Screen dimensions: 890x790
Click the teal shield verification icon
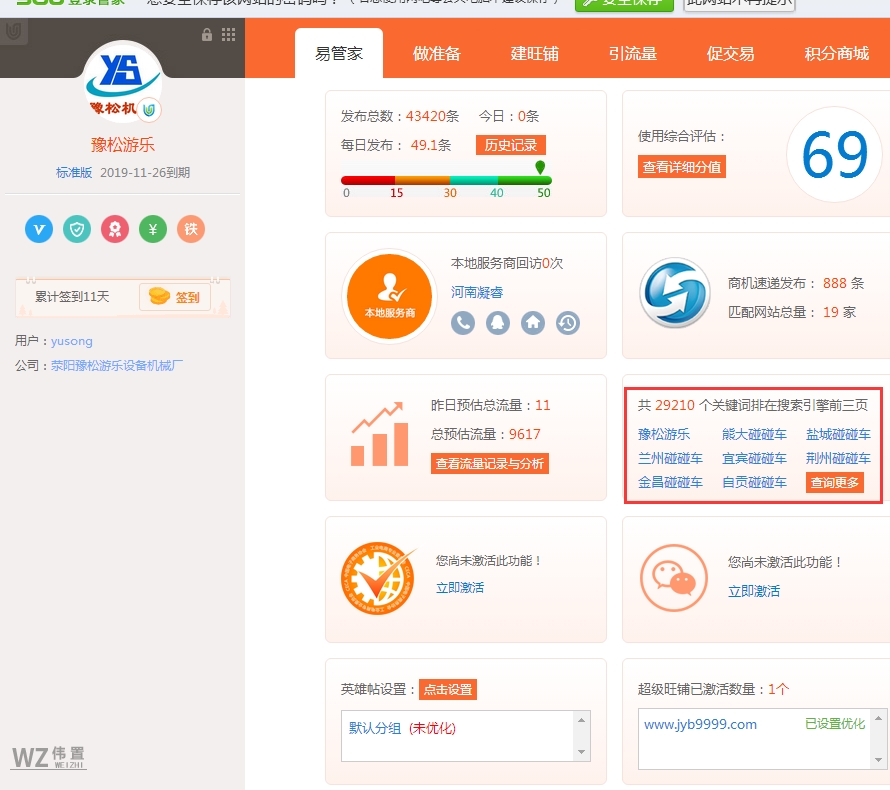click(x=77, y=229)
